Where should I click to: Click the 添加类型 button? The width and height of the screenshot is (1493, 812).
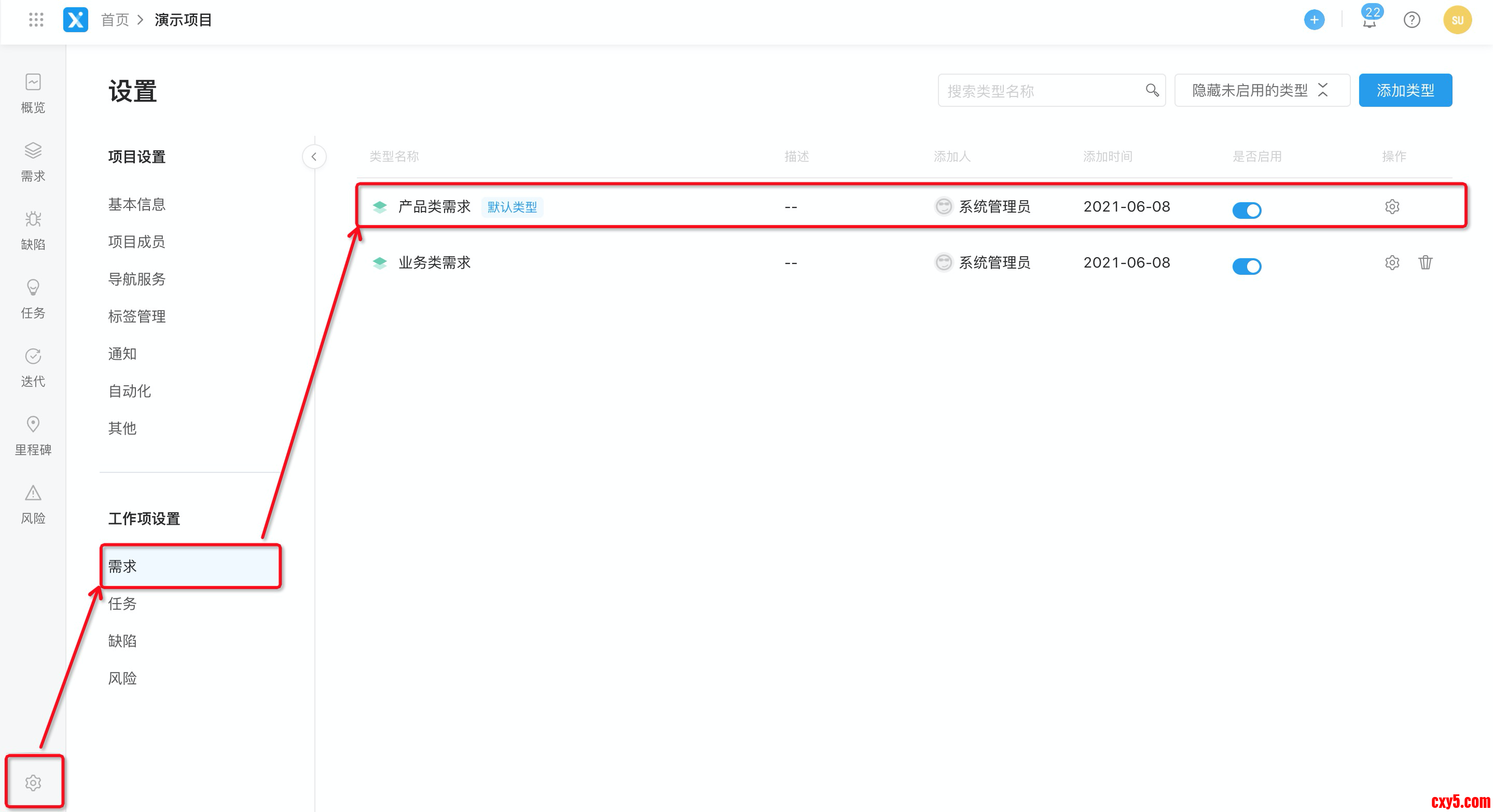(1405, 90)
